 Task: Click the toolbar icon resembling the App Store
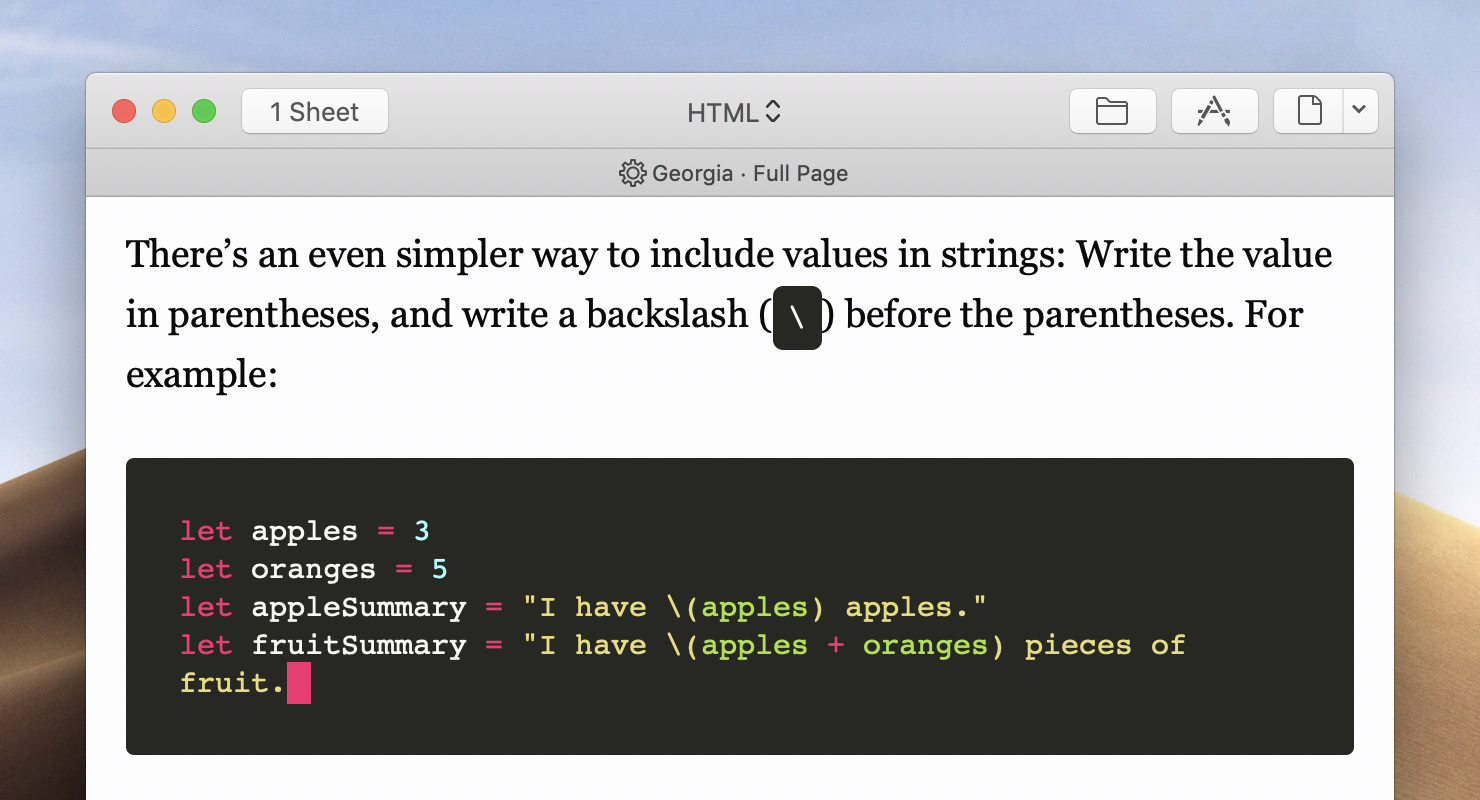1214,111
